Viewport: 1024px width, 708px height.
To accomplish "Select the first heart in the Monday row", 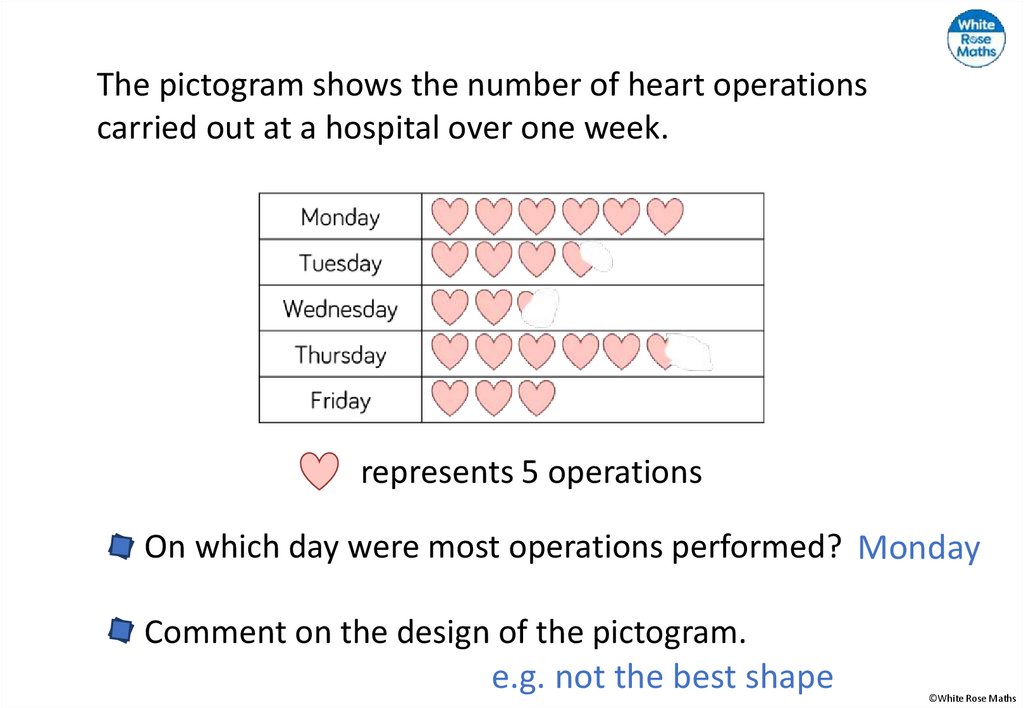I will click(x=449, y=216).
